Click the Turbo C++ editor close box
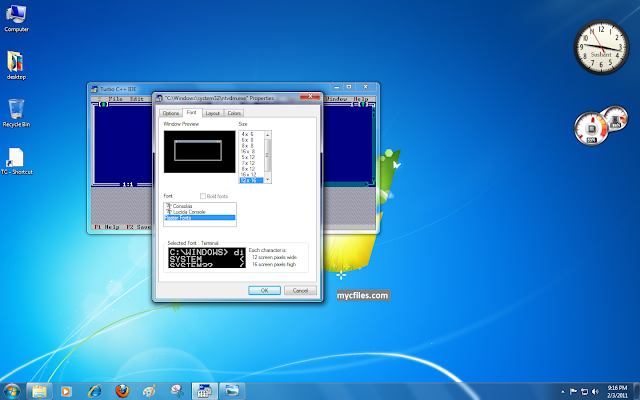 (x=103, y=104)
